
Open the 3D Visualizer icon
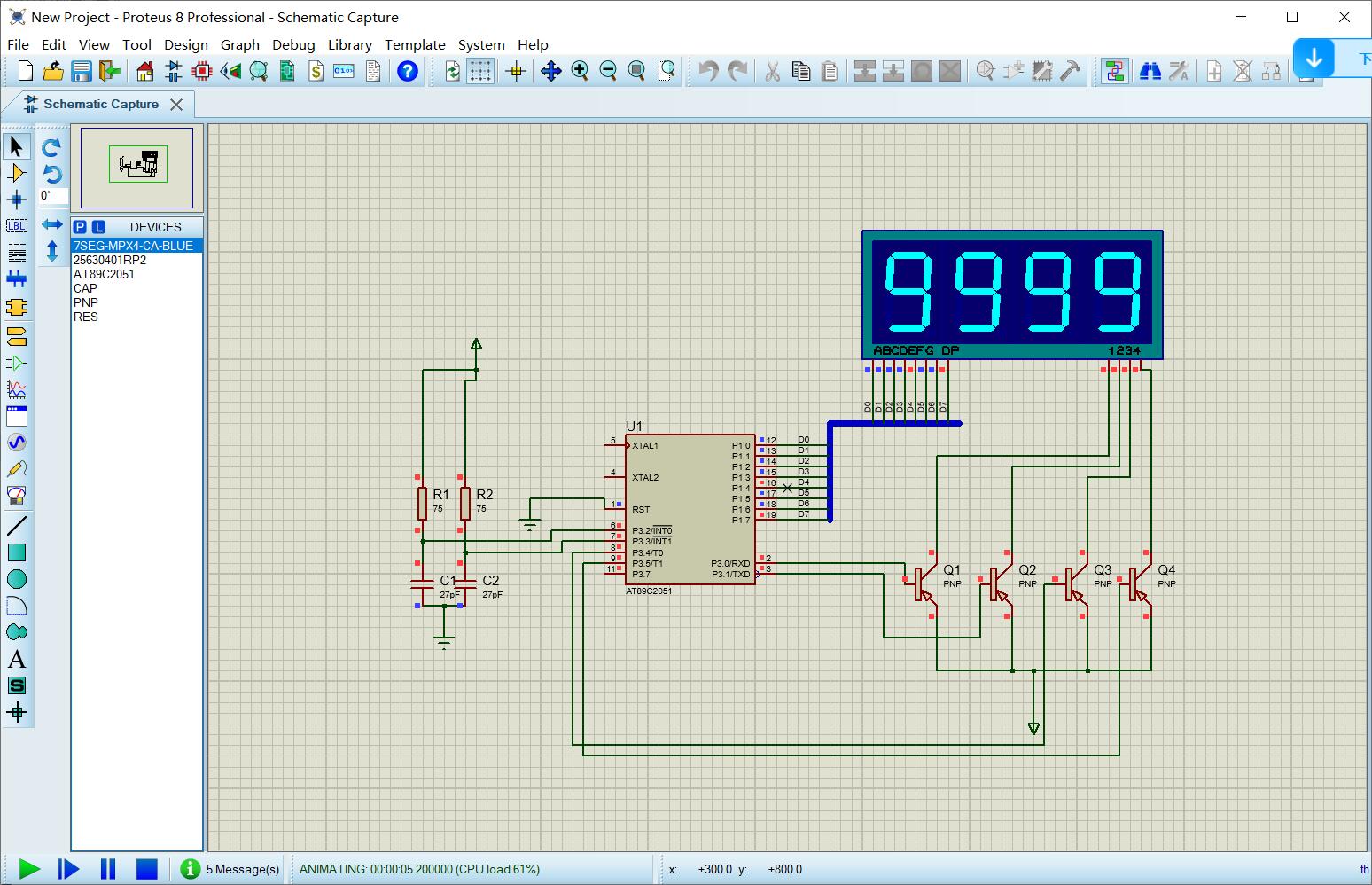[230, 71]
